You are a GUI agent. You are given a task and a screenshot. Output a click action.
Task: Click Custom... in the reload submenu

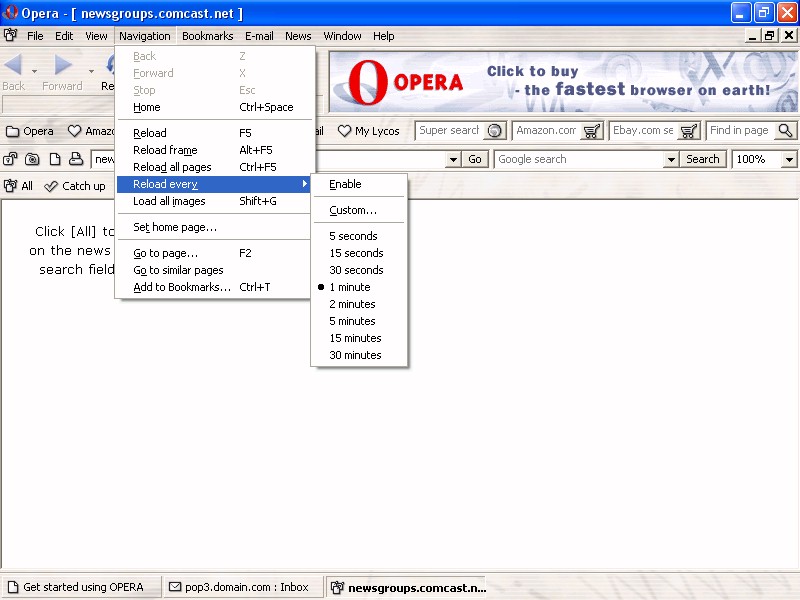353,210
